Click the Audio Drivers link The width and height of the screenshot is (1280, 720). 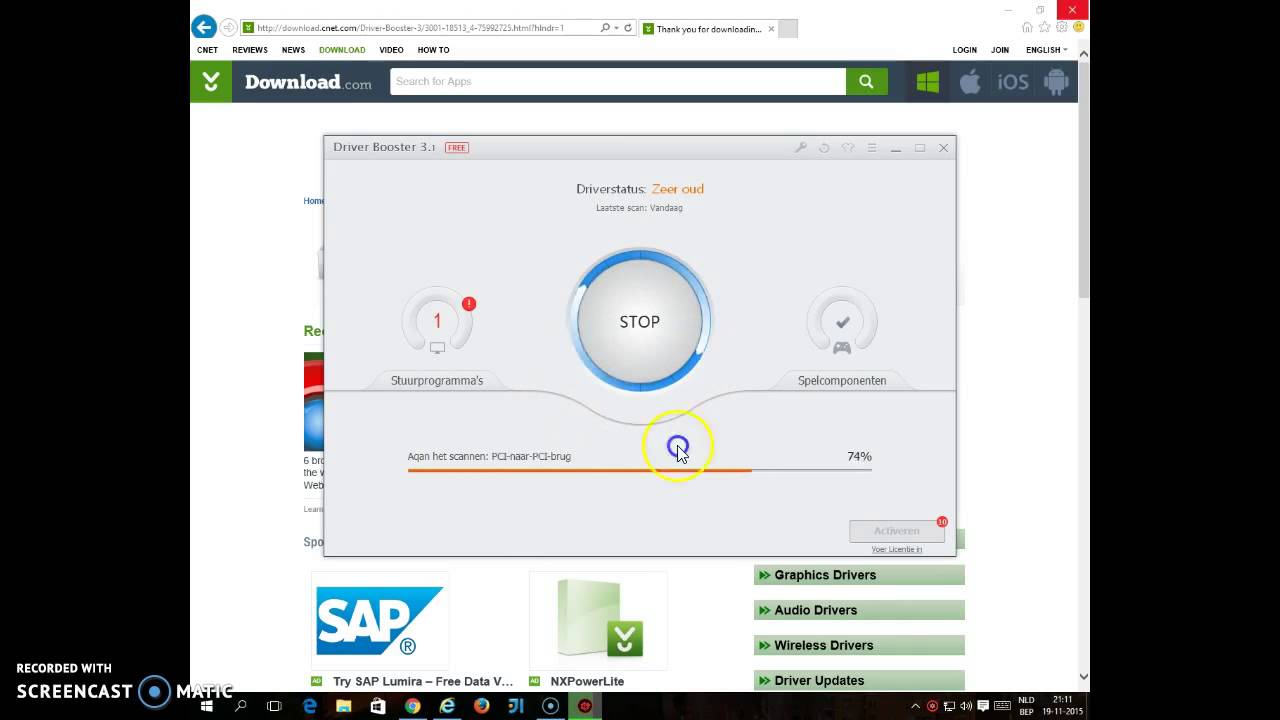[x=859, y=610]
